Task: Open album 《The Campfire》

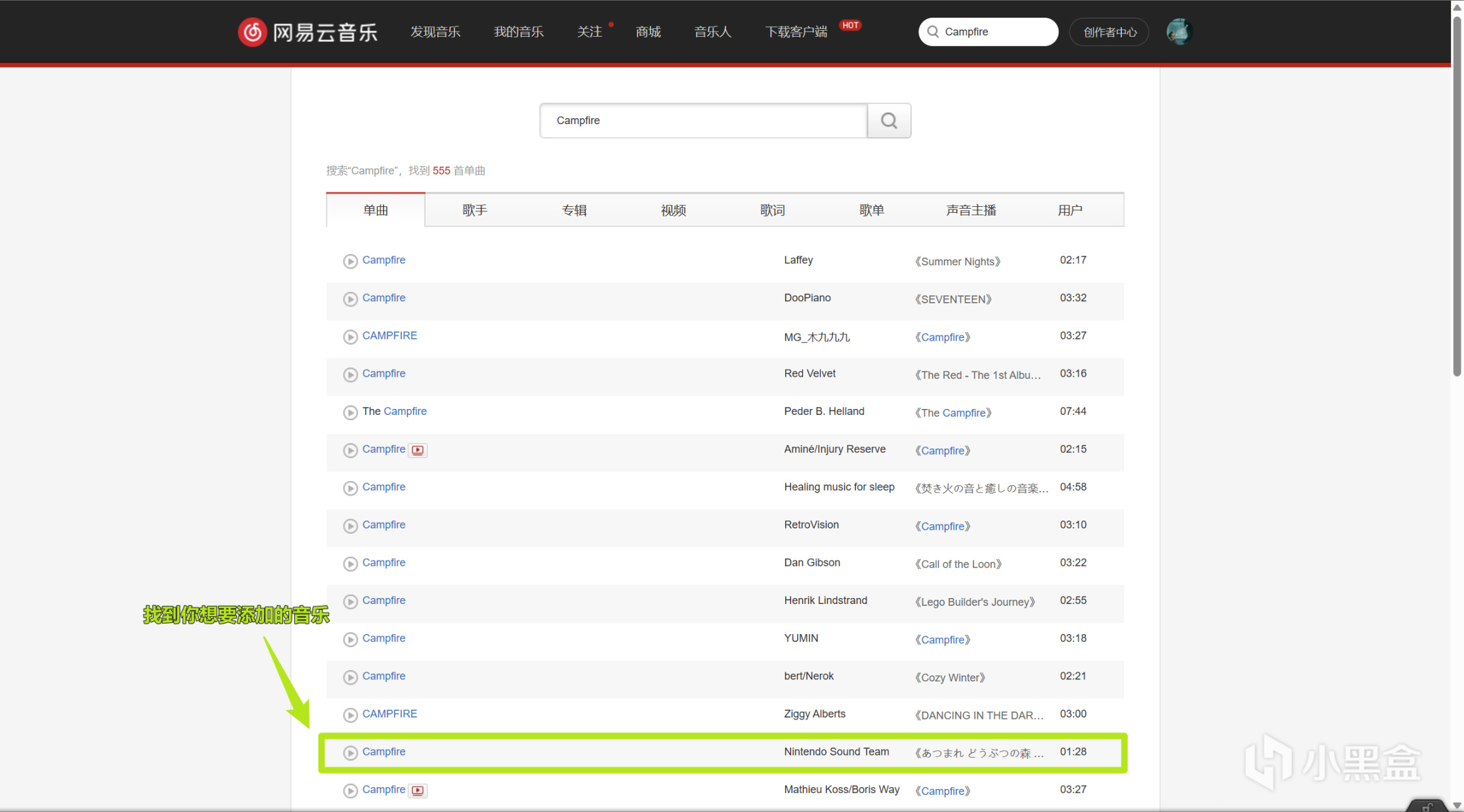Action: coord(953,413)
